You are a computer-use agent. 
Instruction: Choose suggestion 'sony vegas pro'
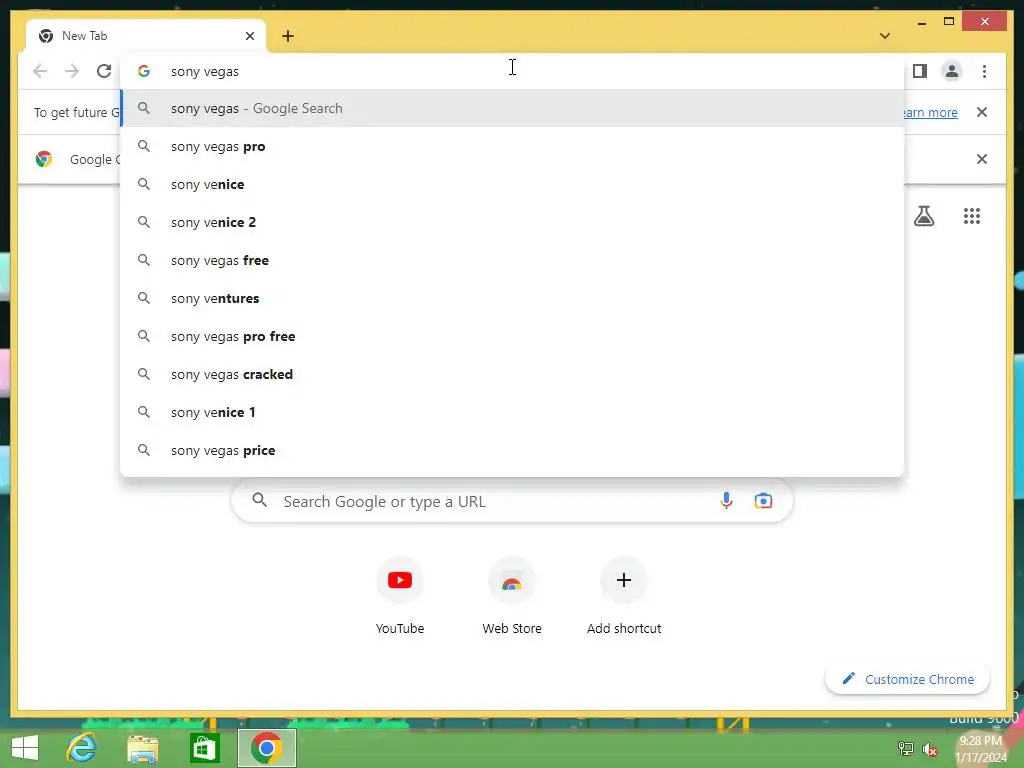[x=513, y=146]
